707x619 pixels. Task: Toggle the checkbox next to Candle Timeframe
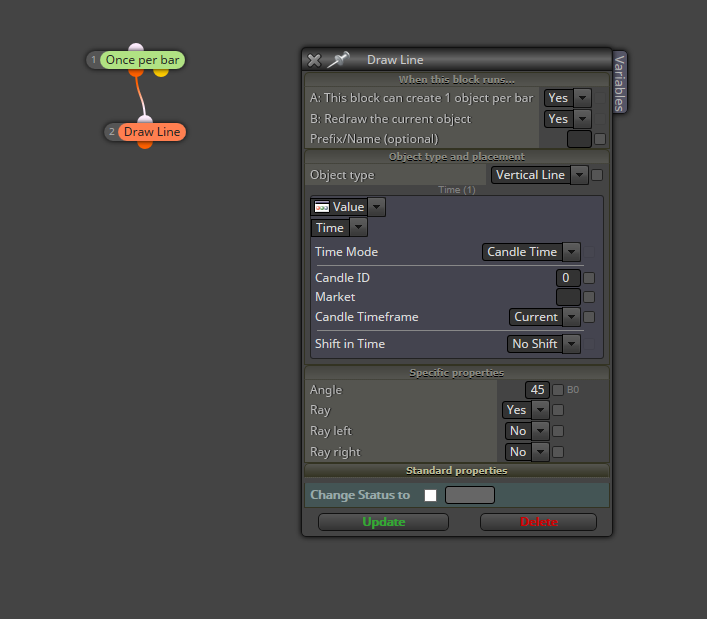click(x=589, y=317)
